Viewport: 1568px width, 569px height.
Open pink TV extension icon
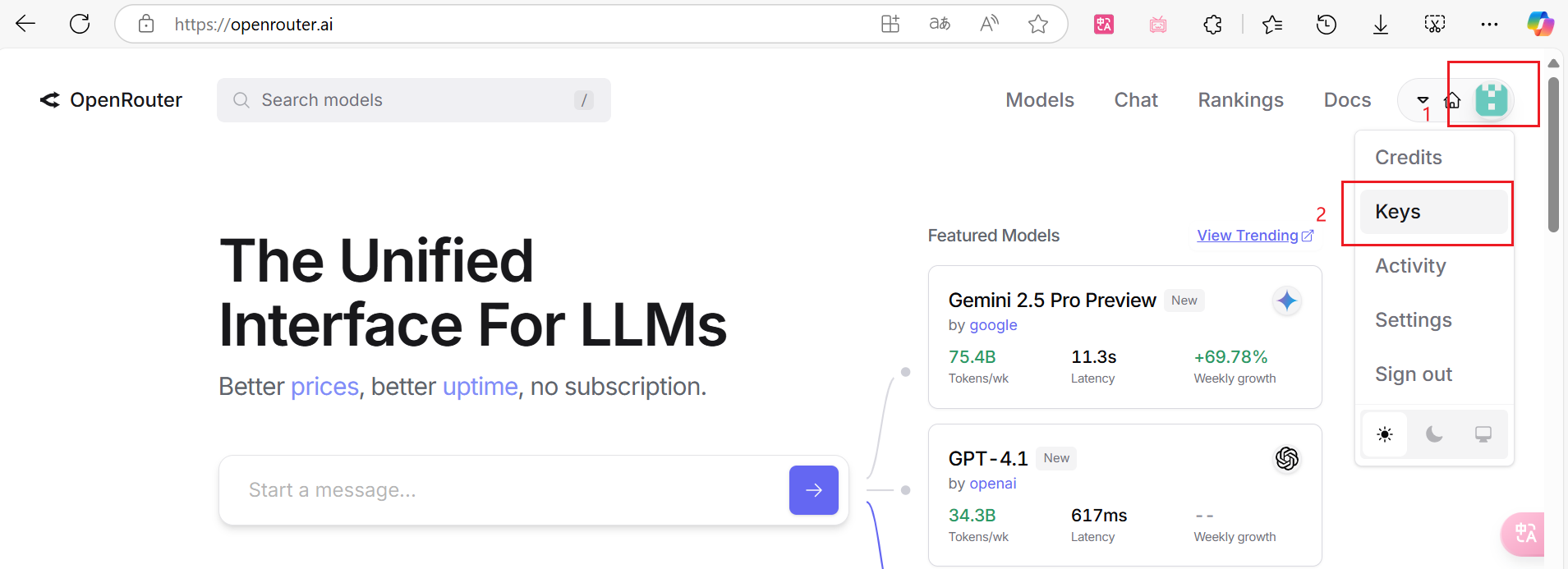click(x=1158, y=25)
